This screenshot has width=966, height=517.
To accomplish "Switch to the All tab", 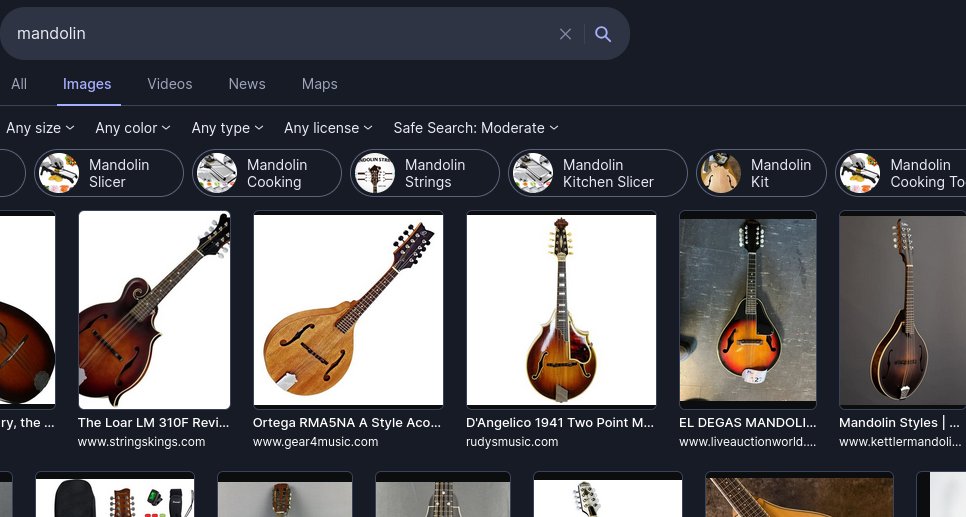I will click(x=19, y=84).
